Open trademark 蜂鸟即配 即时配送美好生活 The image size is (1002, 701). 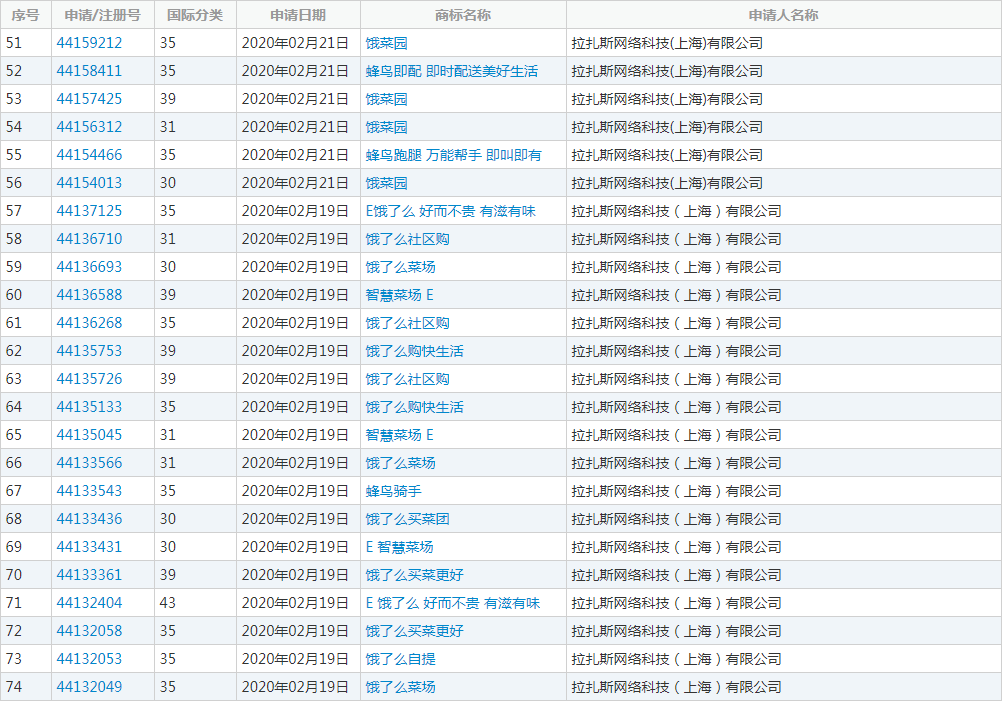452,71
